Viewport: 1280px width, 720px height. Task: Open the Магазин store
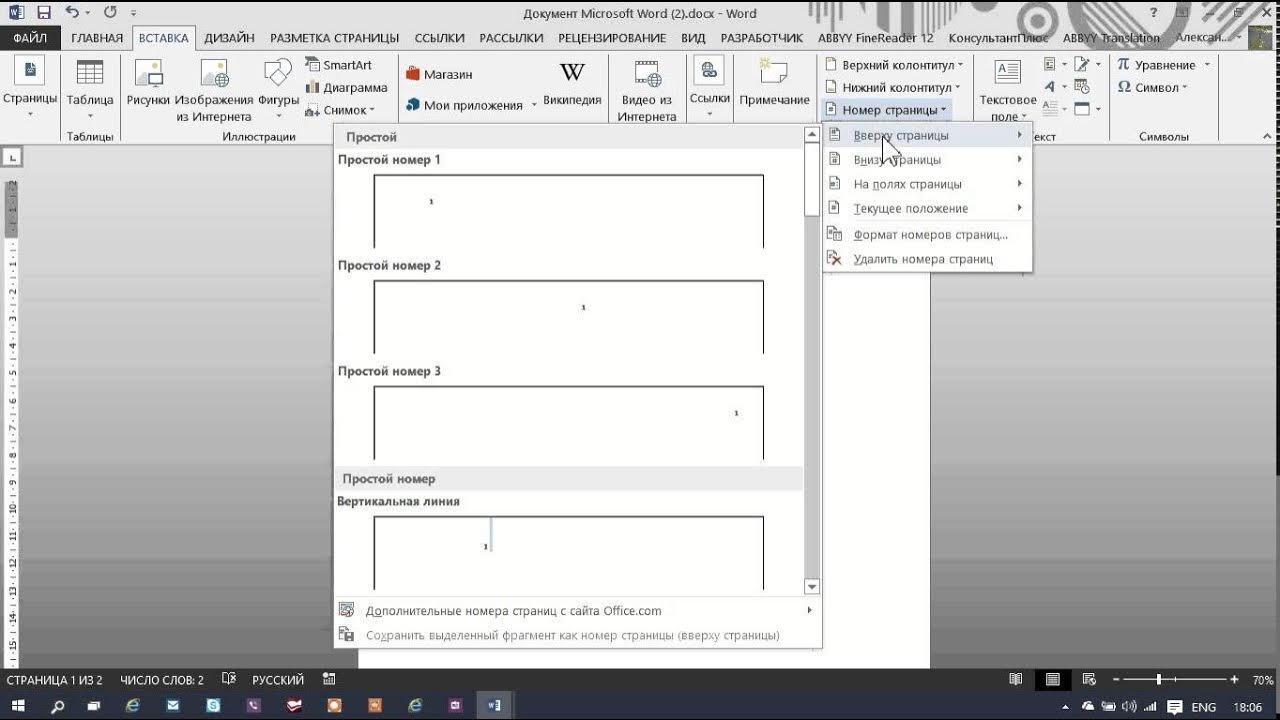click(x=440, y=74)
